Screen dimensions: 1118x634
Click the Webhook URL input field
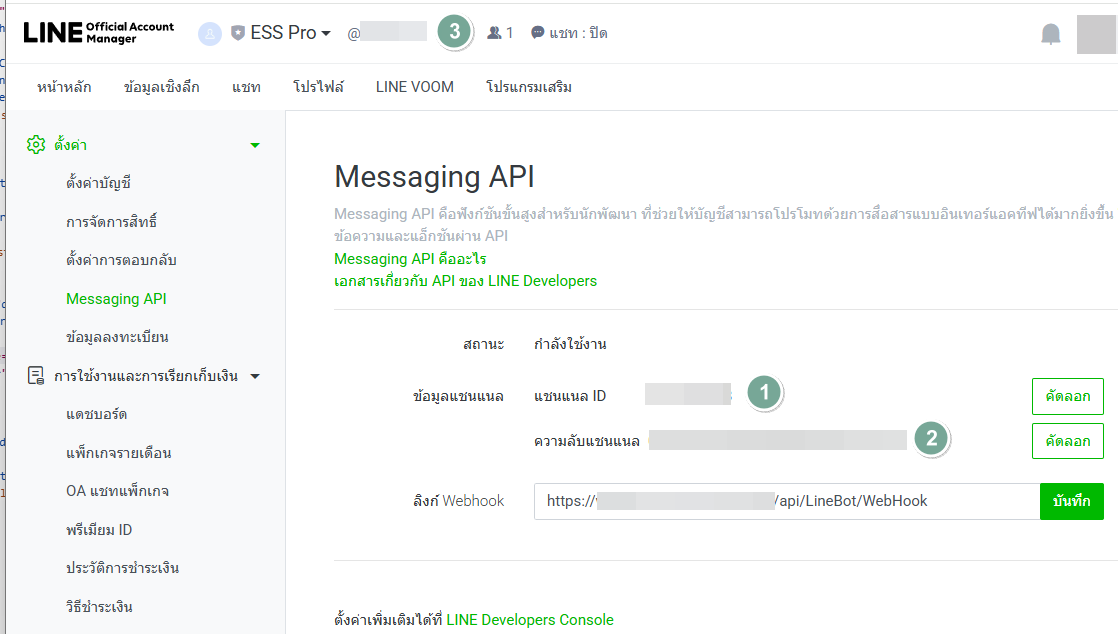pos(786,501)
